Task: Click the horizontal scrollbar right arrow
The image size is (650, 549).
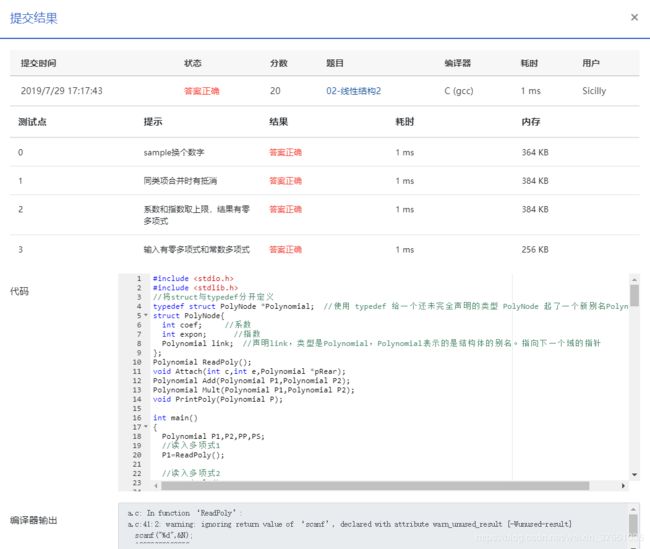Action: (x=623, y=486)
